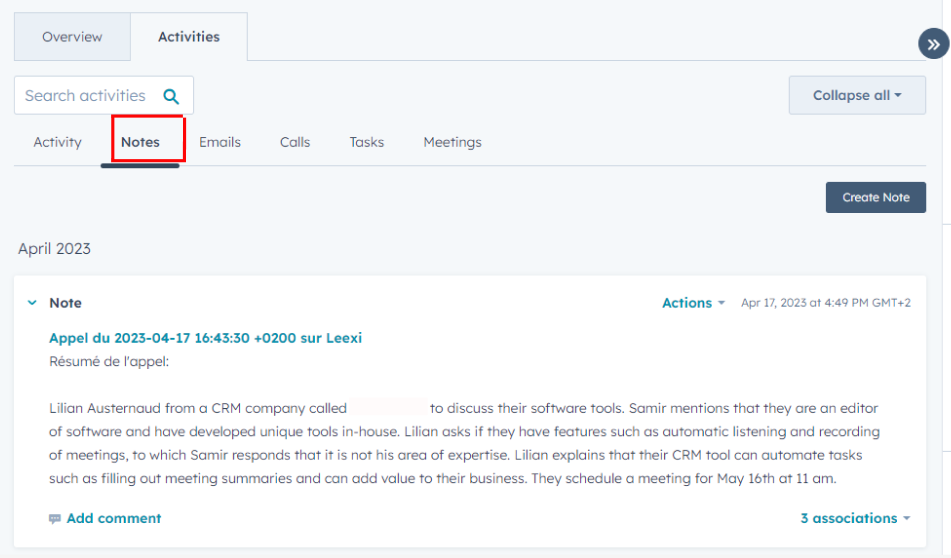Click the comment bubble icon
This screenshot has width=951, height=558.
[55, 519]
